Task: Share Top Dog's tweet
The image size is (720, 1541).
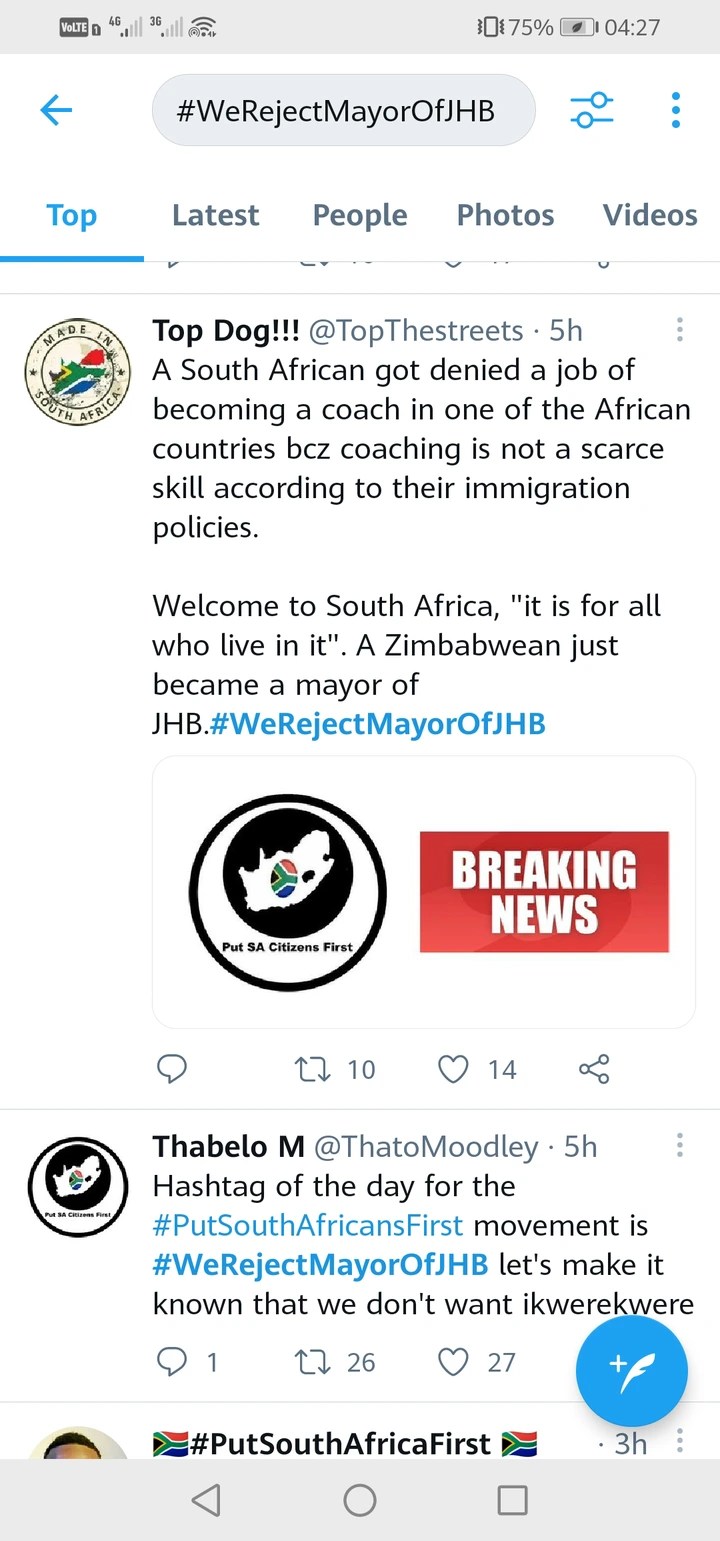Action: click(594, 1069)
